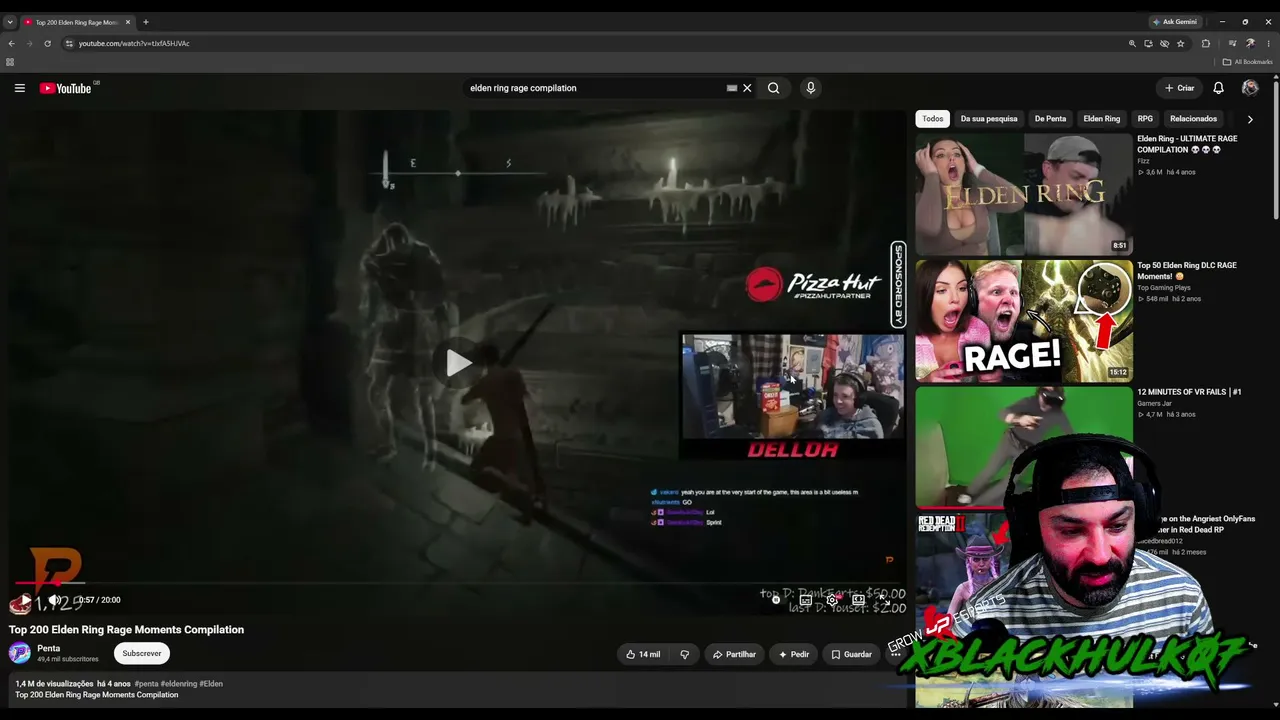
Task: Open the zoom magnifier in the address bar
Action: [x=1132, y=43]
